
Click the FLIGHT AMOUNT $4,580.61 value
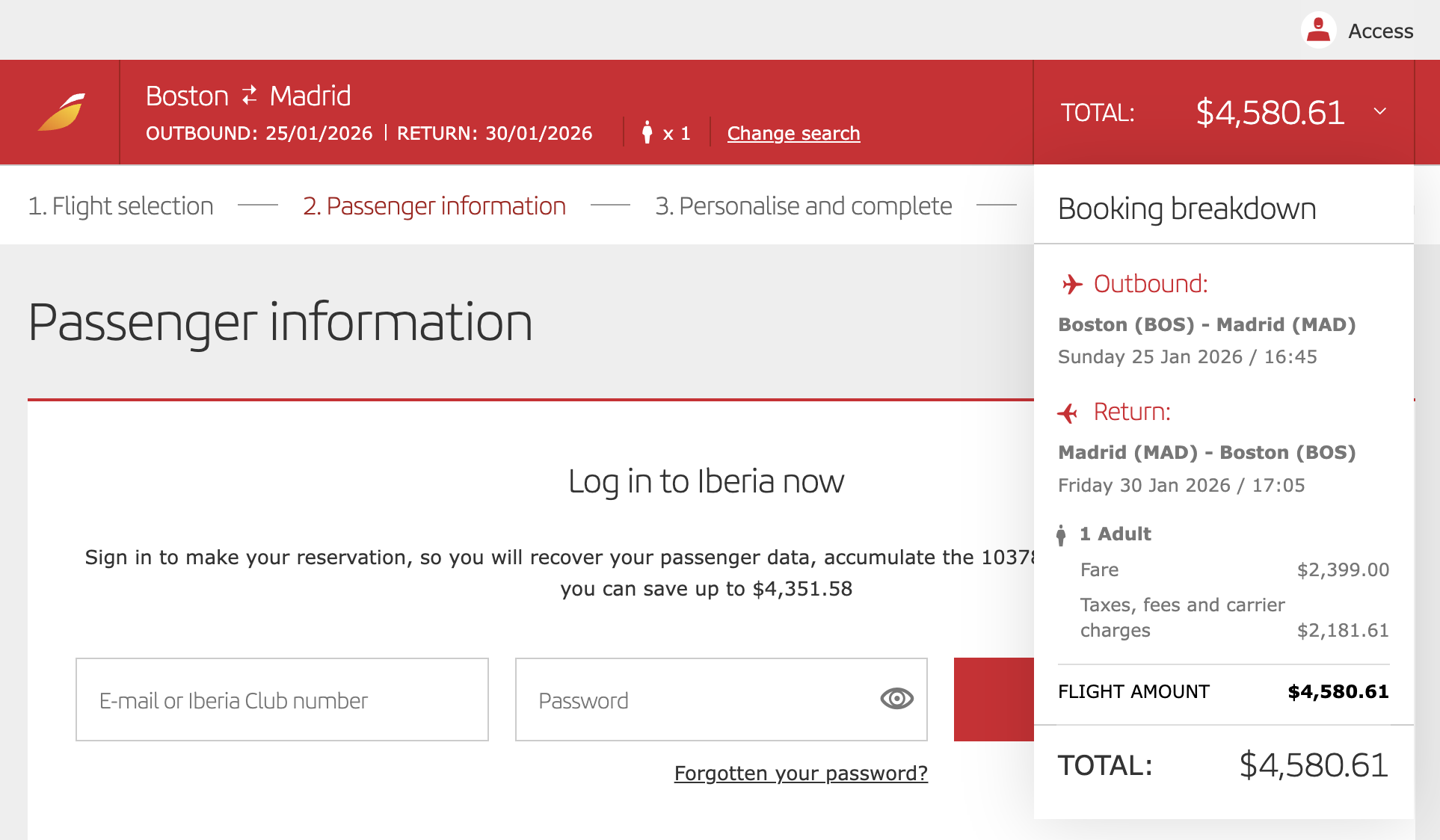[x=1338, y=691]
